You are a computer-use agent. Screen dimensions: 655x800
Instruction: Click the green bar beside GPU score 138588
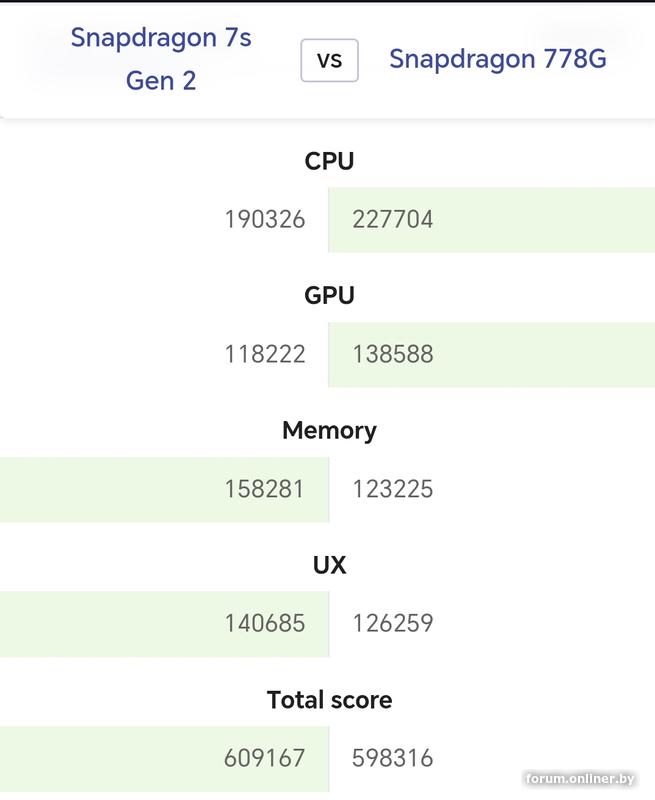pyautogui.click(x=550, y=354)
